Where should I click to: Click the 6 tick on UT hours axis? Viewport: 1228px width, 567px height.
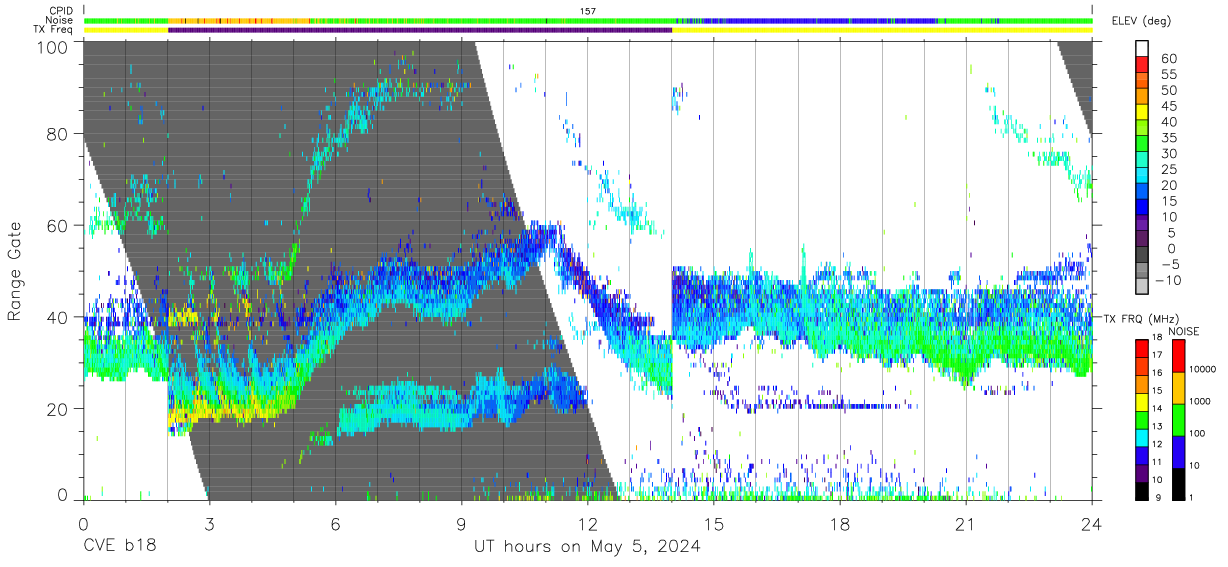[x=335, y=524]
